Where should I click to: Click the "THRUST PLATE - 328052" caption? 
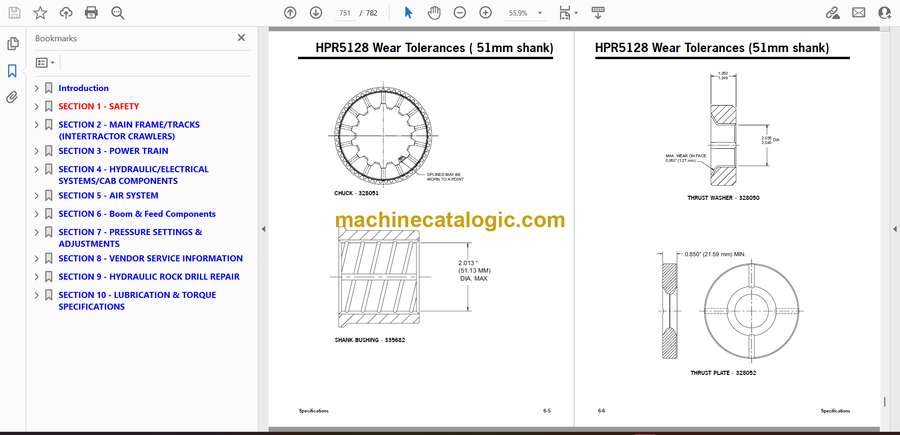(x=723, y=373)
